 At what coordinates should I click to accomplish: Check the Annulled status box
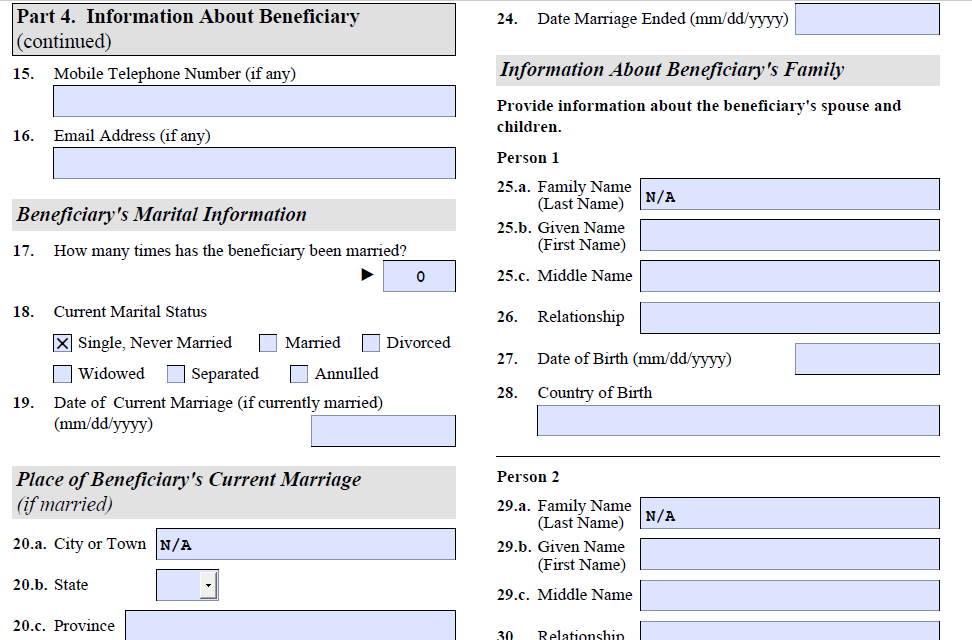(x=299, y=374)
